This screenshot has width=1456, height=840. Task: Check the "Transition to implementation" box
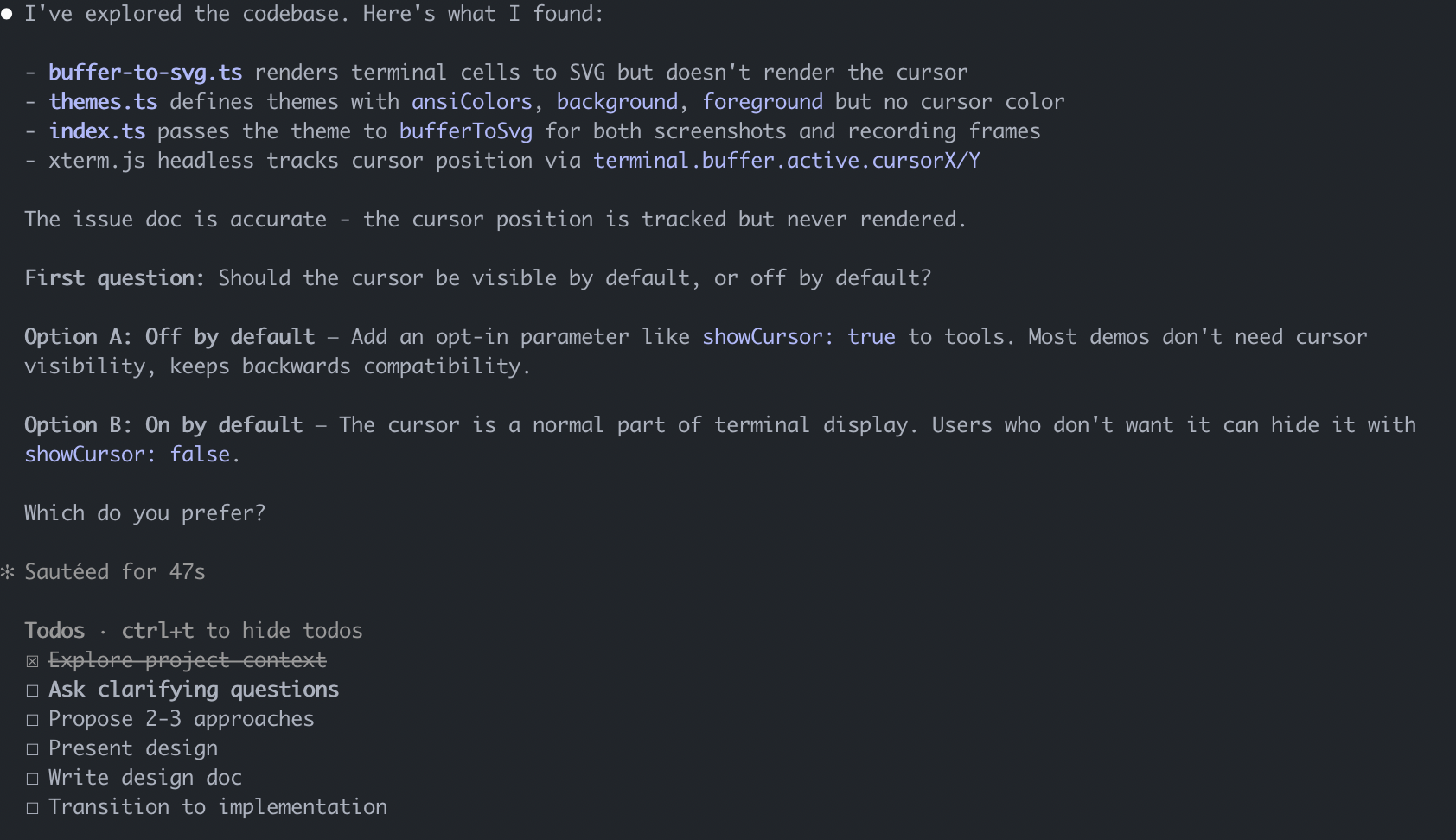[x=32, y=808]
